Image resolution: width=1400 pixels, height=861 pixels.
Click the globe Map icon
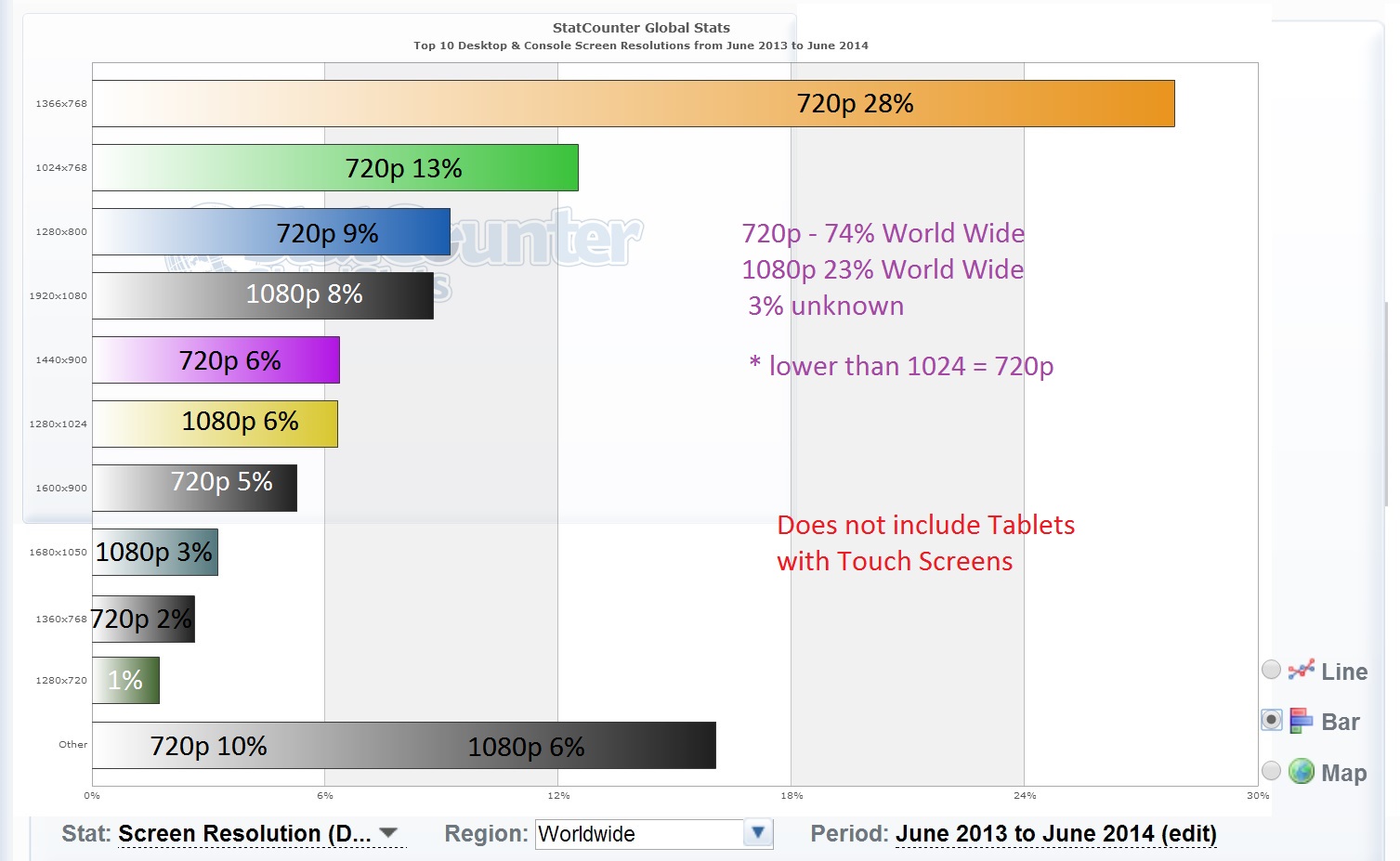(1302, 771)
